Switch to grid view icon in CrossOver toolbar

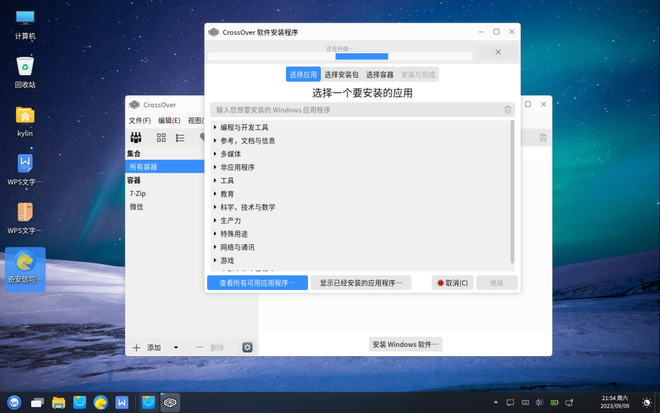(161, 138)
